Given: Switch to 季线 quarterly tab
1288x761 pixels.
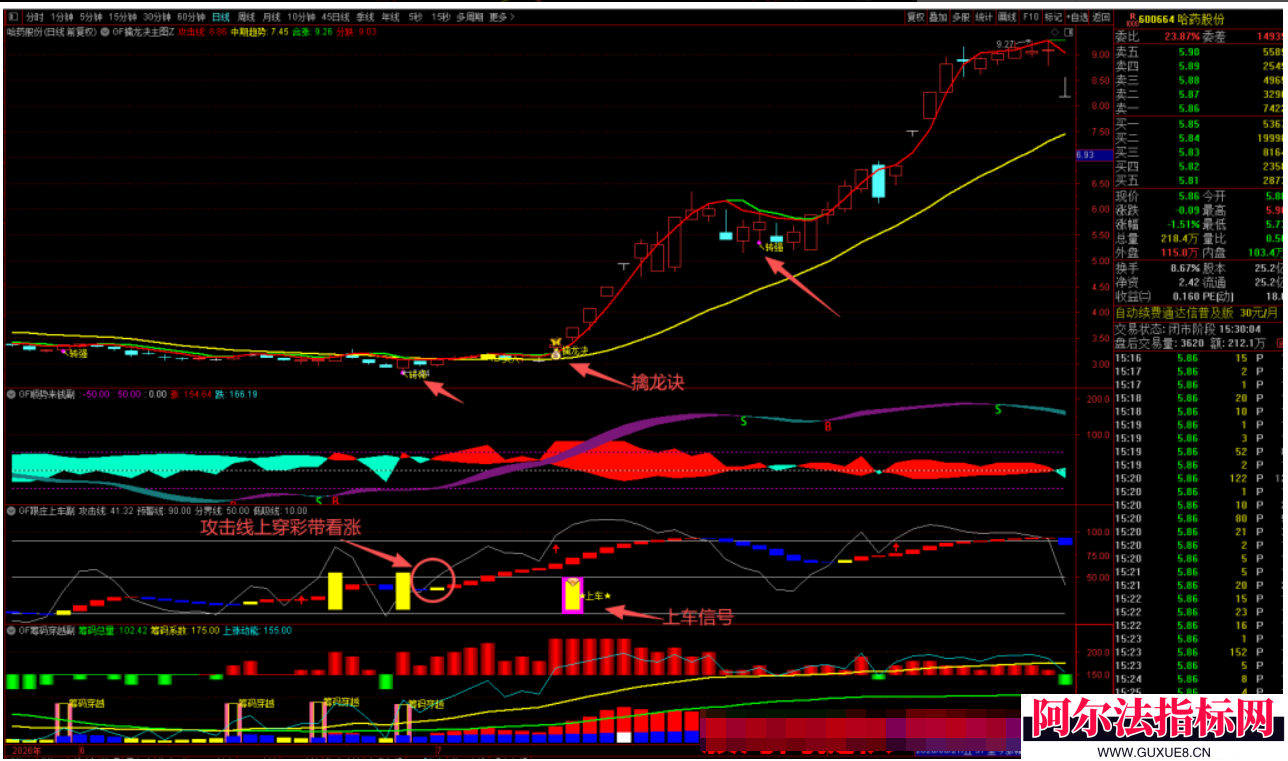Looking at the screenshot, I should tap(365, 17).
